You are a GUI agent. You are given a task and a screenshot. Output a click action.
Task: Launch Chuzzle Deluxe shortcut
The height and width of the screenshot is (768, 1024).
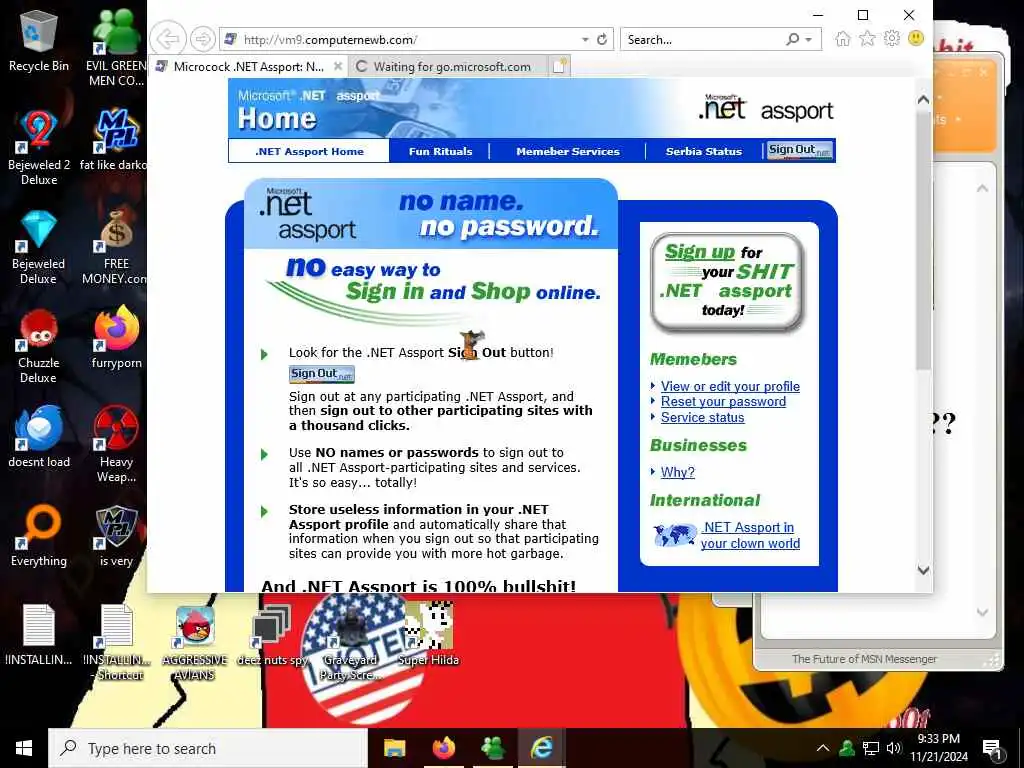(39, 346)
